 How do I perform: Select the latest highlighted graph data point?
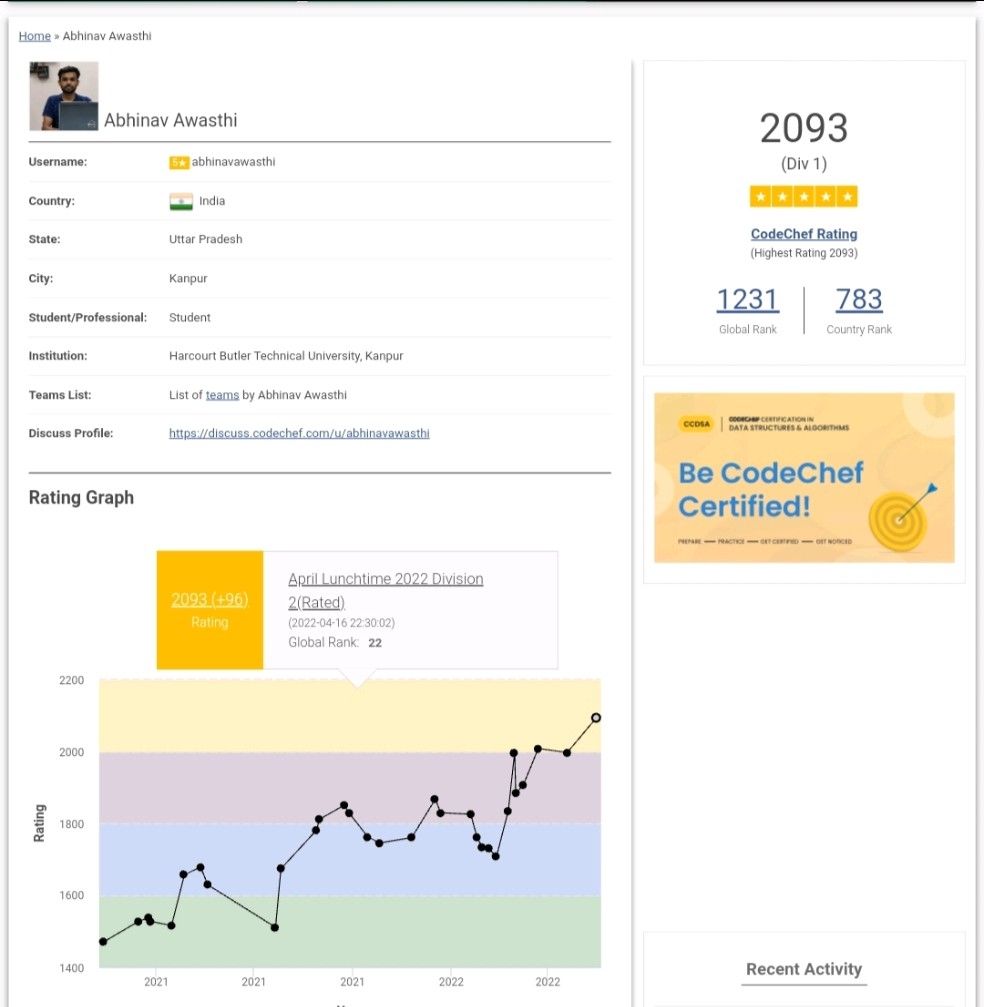(596, 717)
